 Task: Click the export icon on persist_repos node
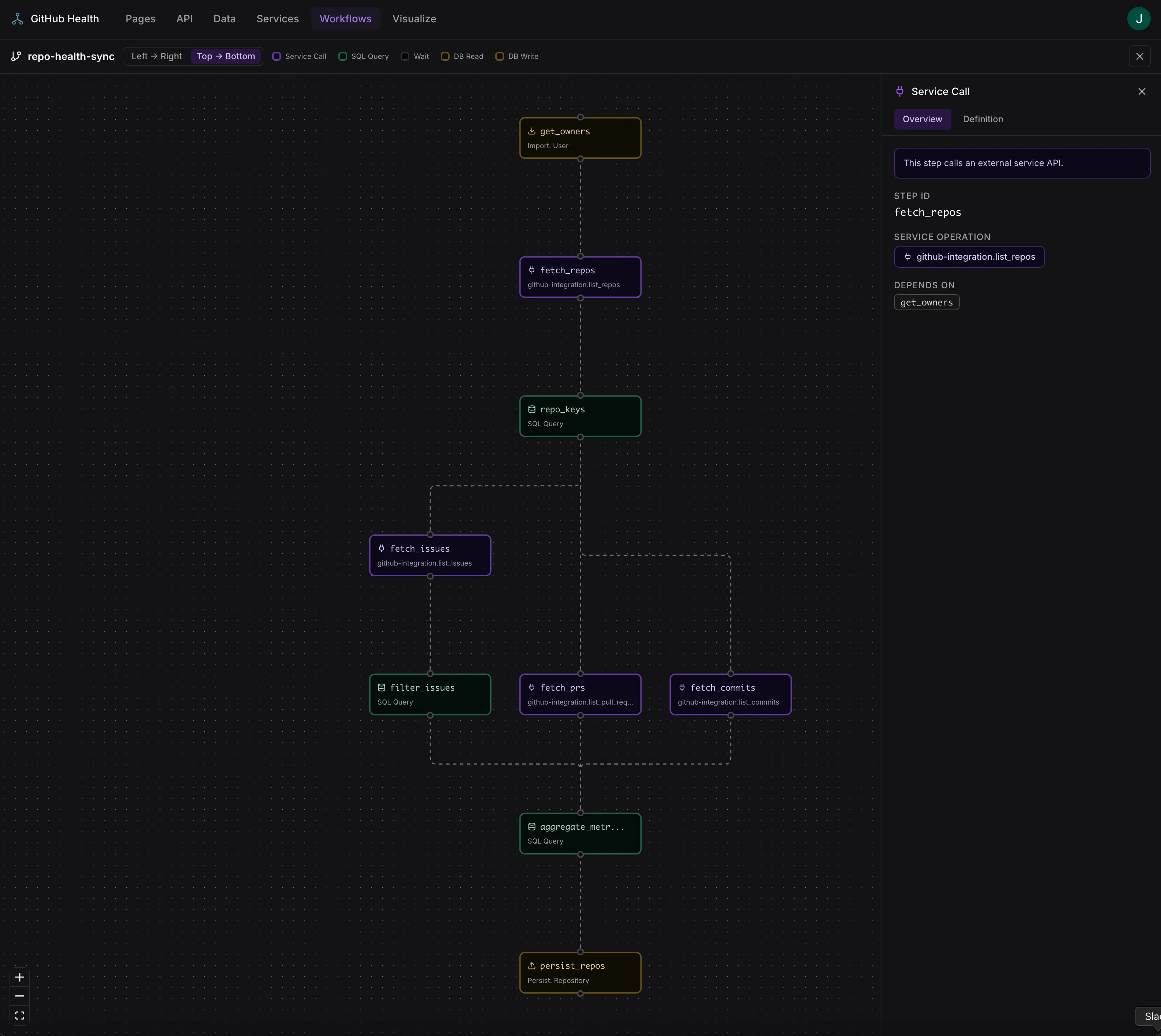(x=531, y=966)
